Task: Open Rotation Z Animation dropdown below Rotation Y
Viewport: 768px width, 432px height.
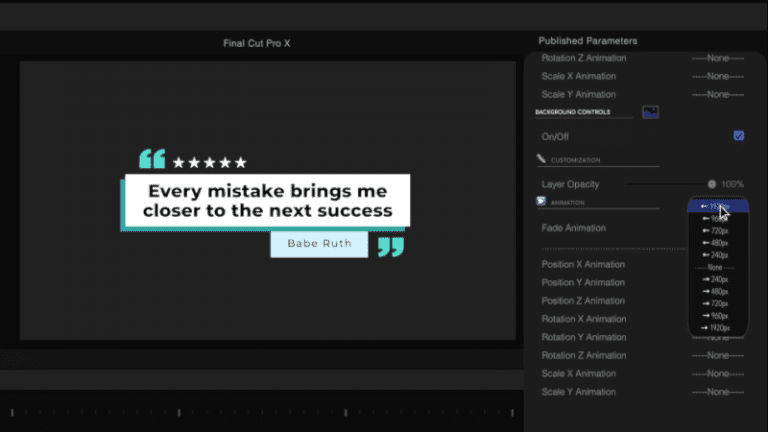Action: 718,356
